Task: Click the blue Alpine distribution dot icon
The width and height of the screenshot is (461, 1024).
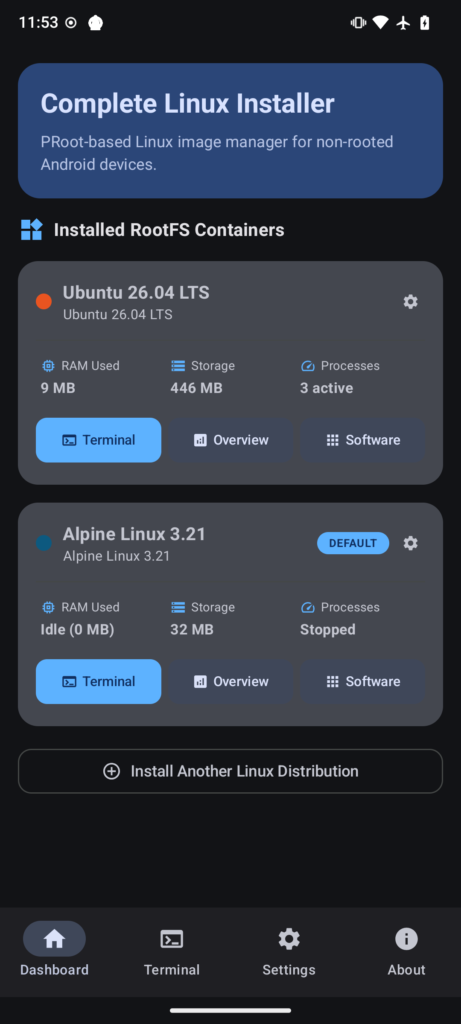Action: click(44, 543)
